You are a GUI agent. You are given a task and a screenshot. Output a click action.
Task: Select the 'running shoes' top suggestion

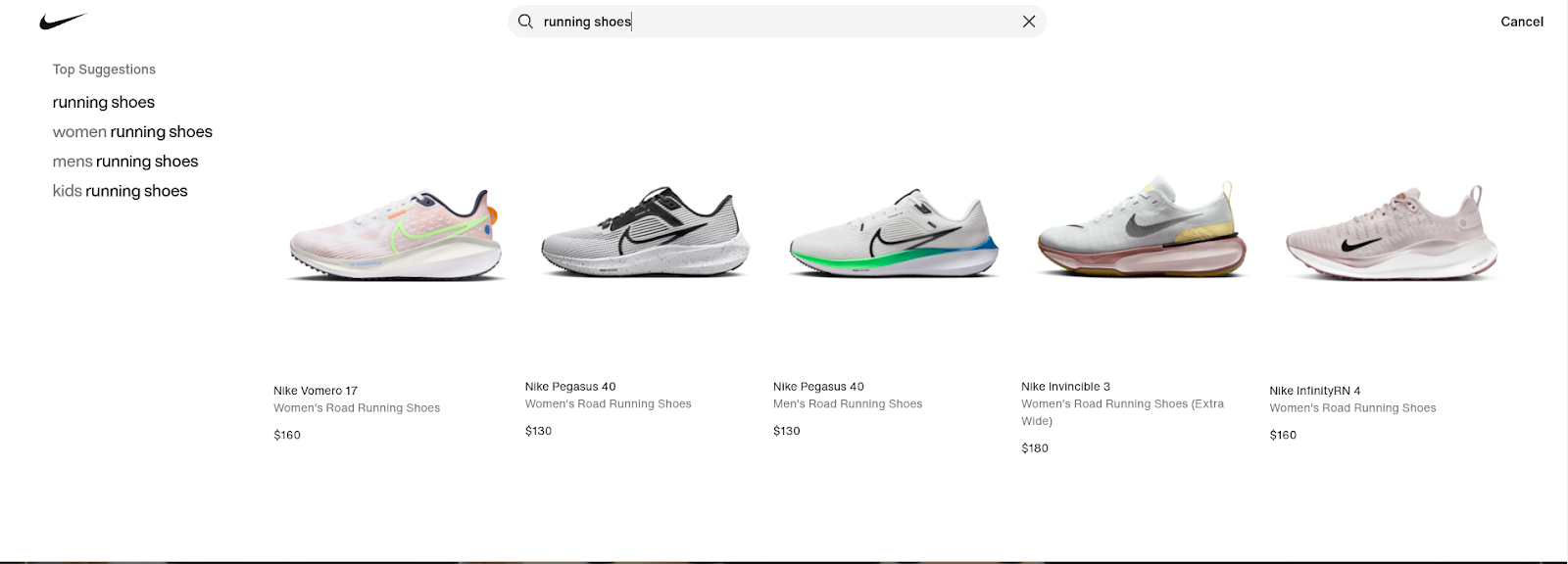tap(104, 103)
